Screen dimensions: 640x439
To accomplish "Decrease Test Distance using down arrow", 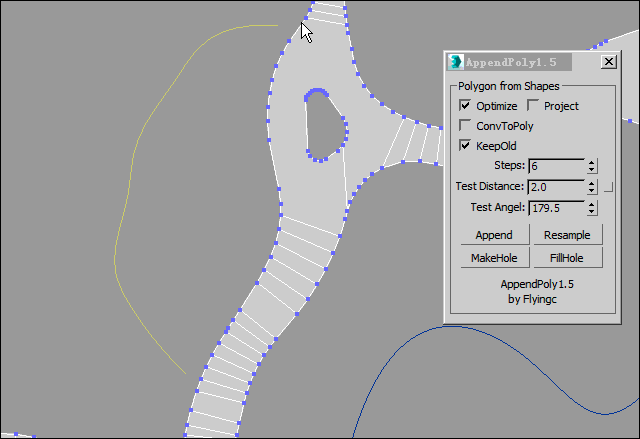I will coord(591,191).
